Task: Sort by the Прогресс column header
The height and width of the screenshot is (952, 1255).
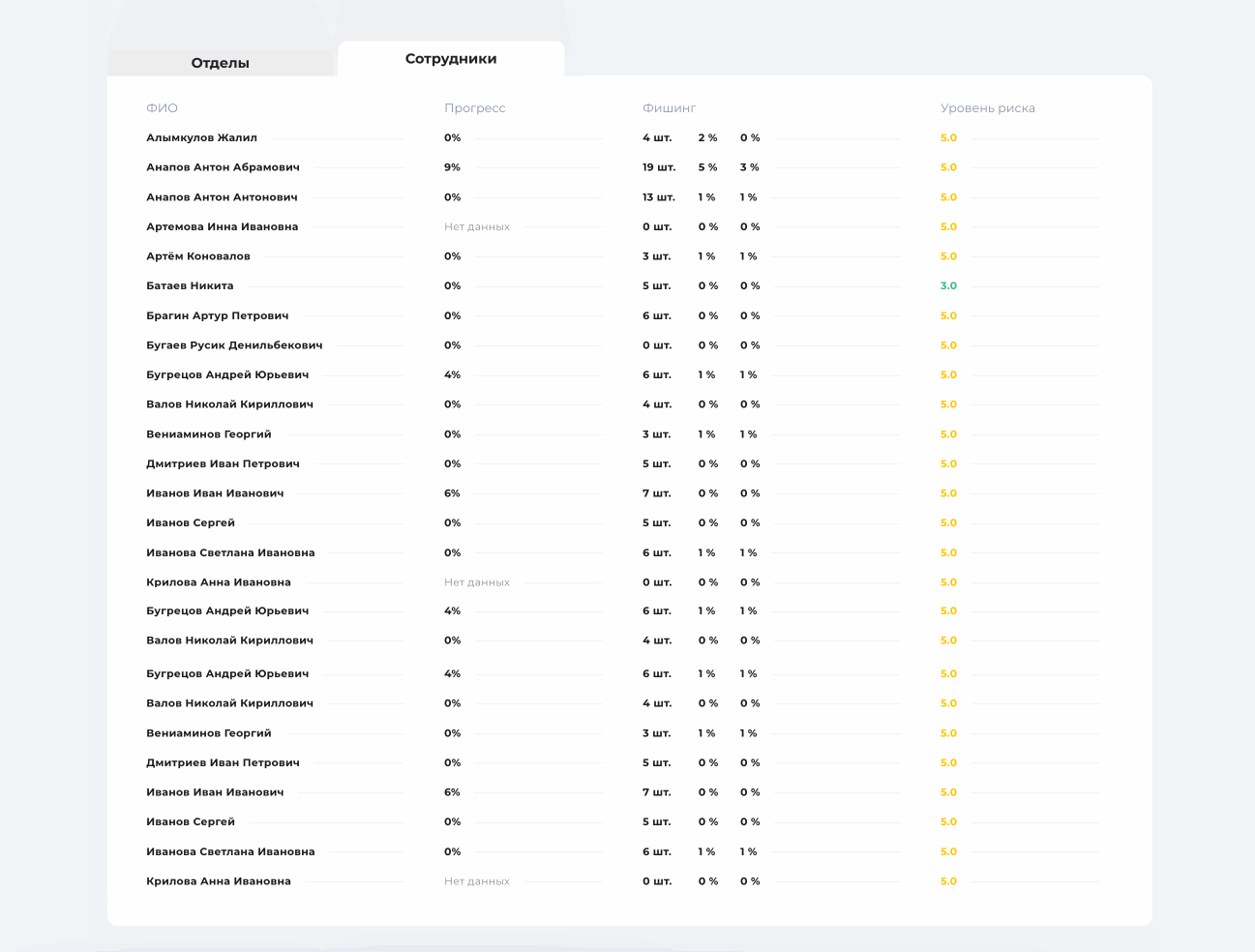Action: [475, 108]
